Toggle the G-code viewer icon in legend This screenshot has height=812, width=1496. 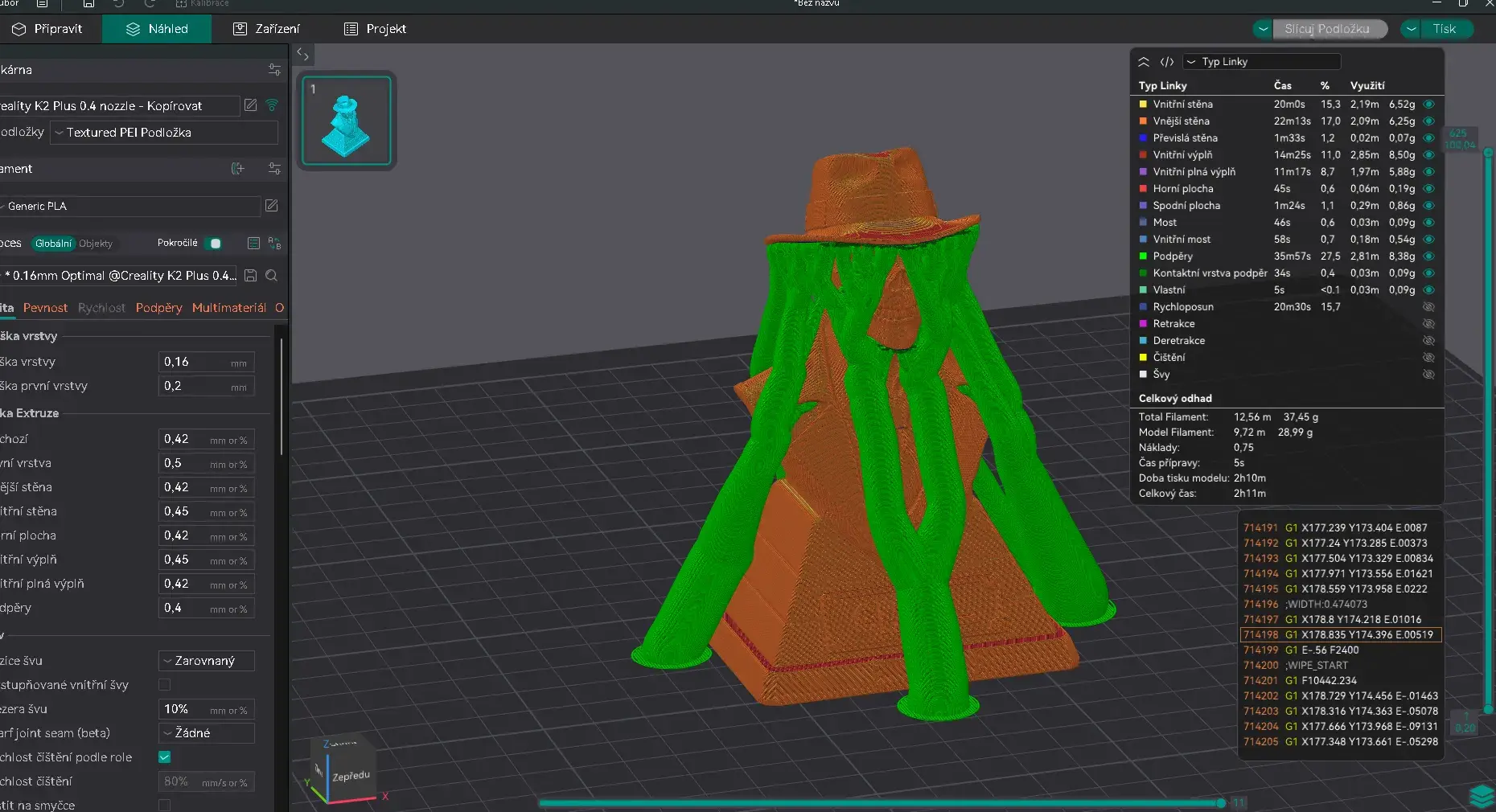click(x=1167, y=62)
